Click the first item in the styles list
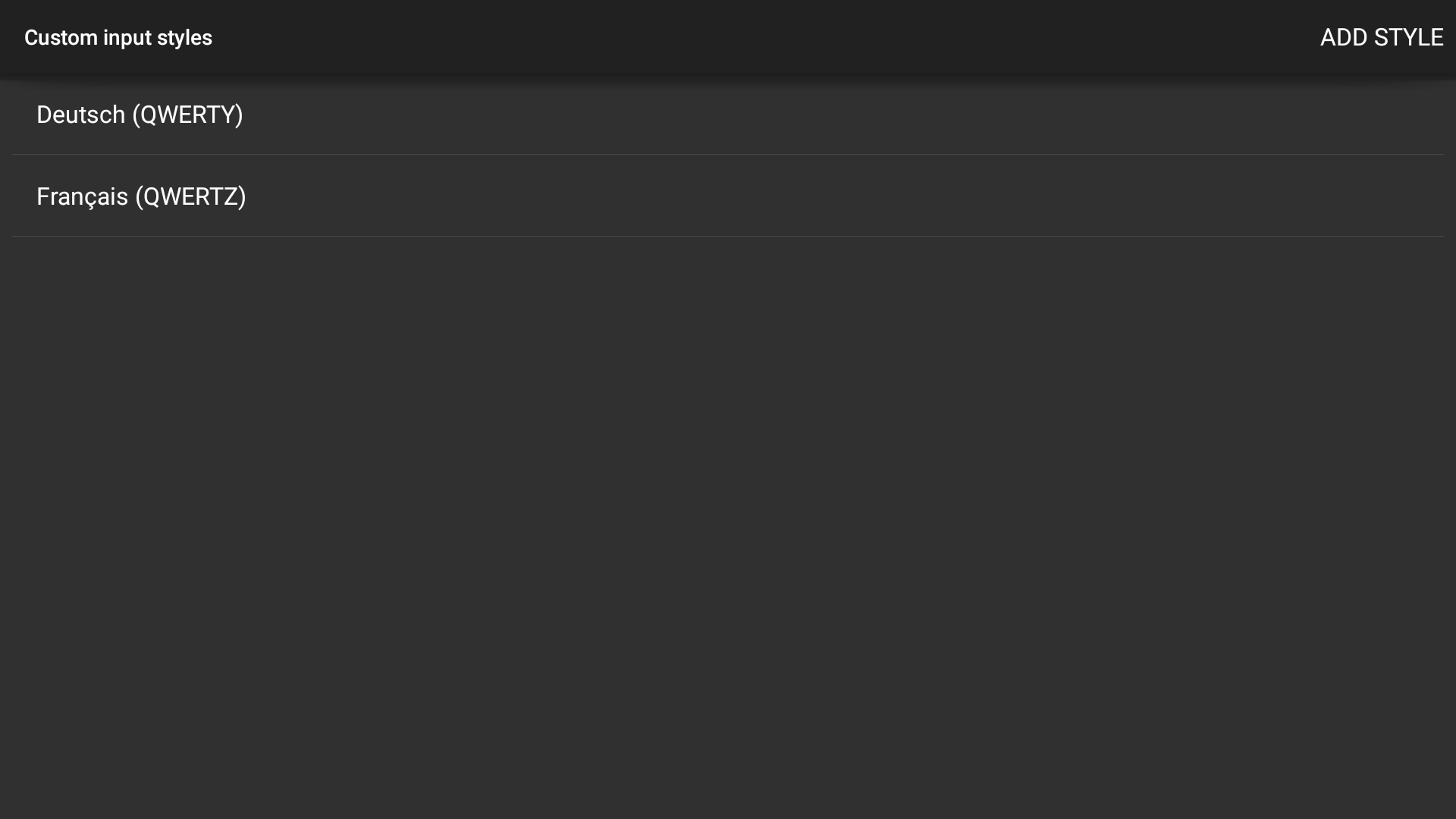This screenshot has width=1456, height=819. (x=728, y=115)
